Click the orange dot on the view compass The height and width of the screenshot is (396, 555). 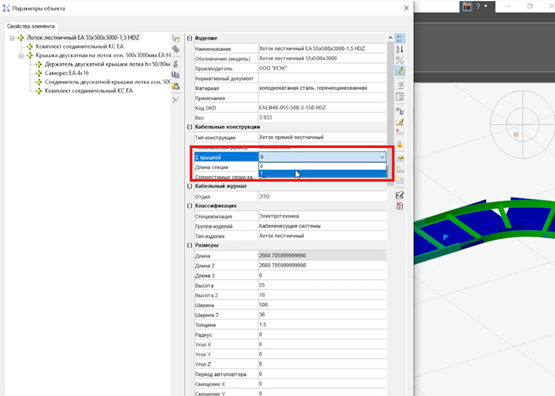(516, 134)
